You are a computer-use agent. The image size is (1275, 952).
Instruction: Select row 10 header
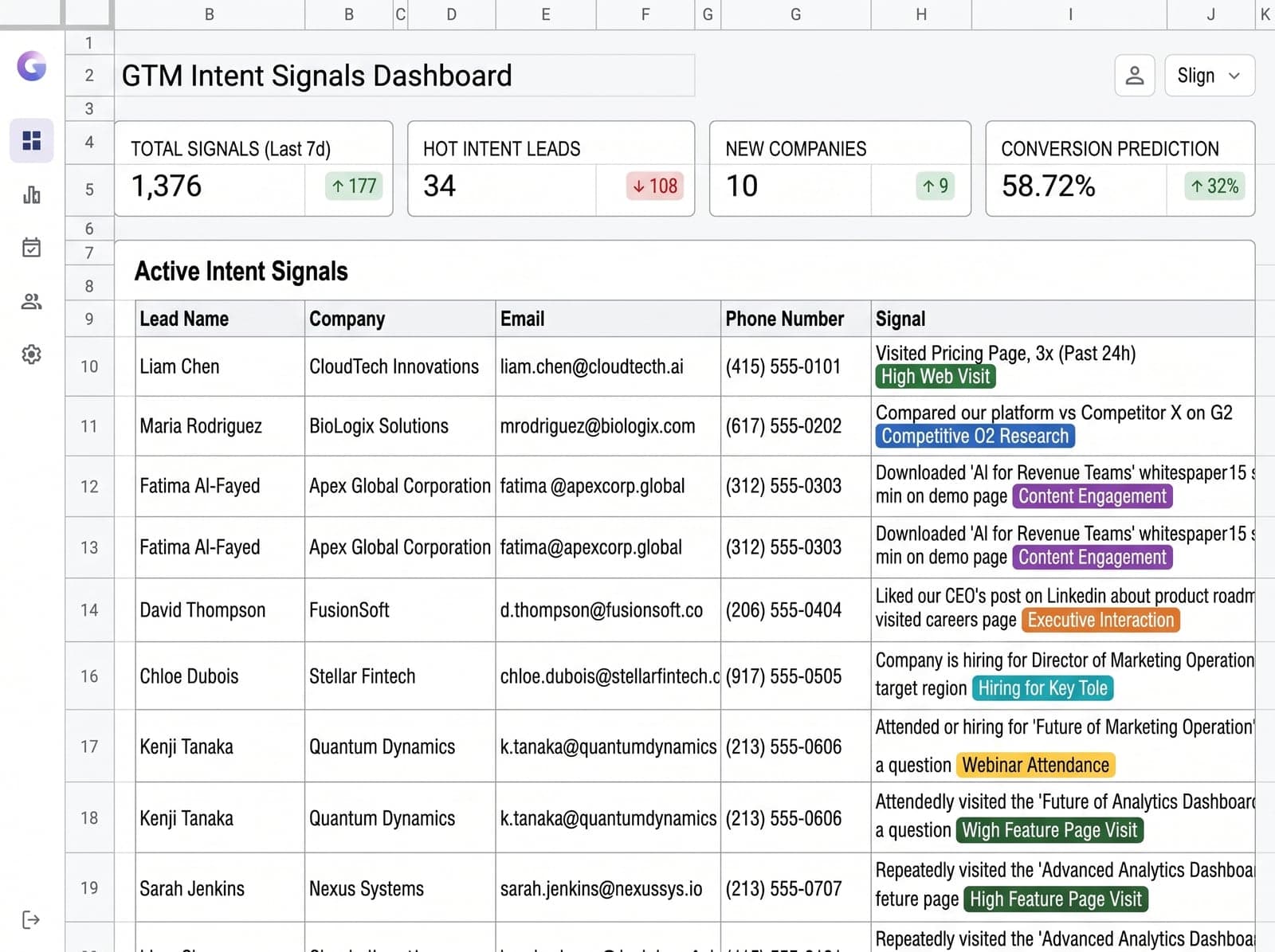point(89,366)
